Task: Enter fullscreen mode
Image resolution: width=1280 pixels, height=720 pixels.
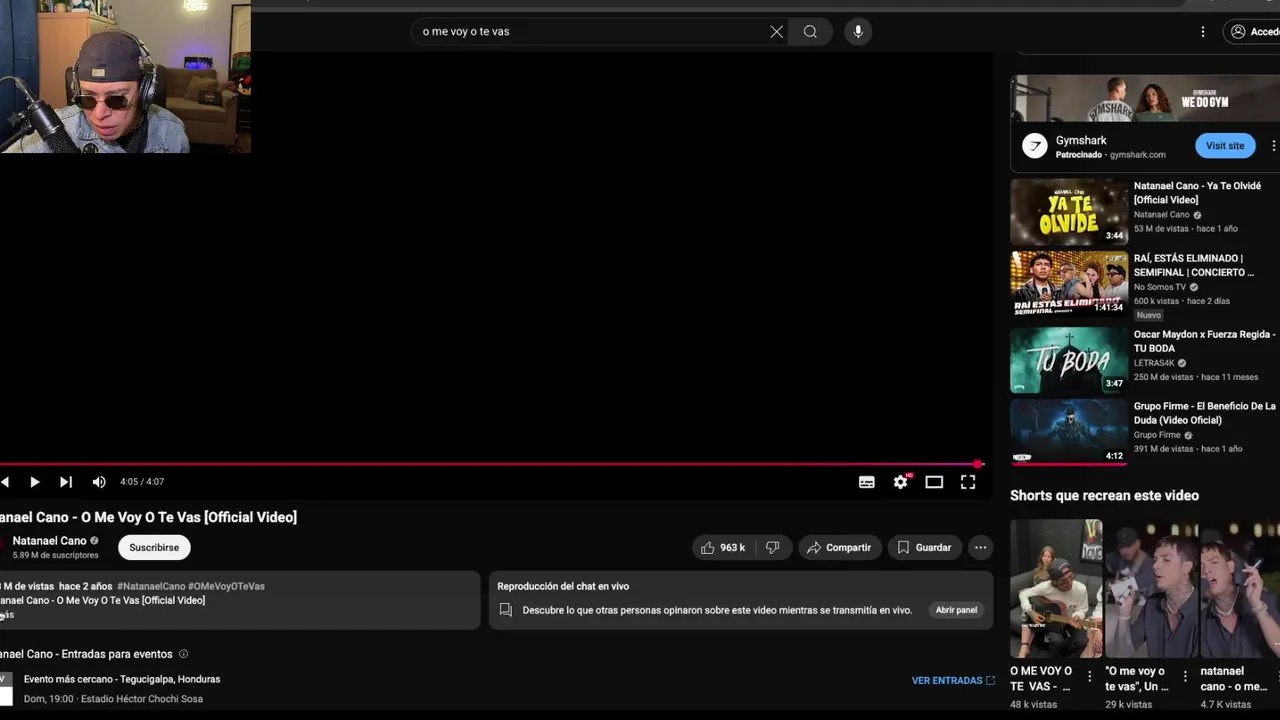Action: click(968, 482)
